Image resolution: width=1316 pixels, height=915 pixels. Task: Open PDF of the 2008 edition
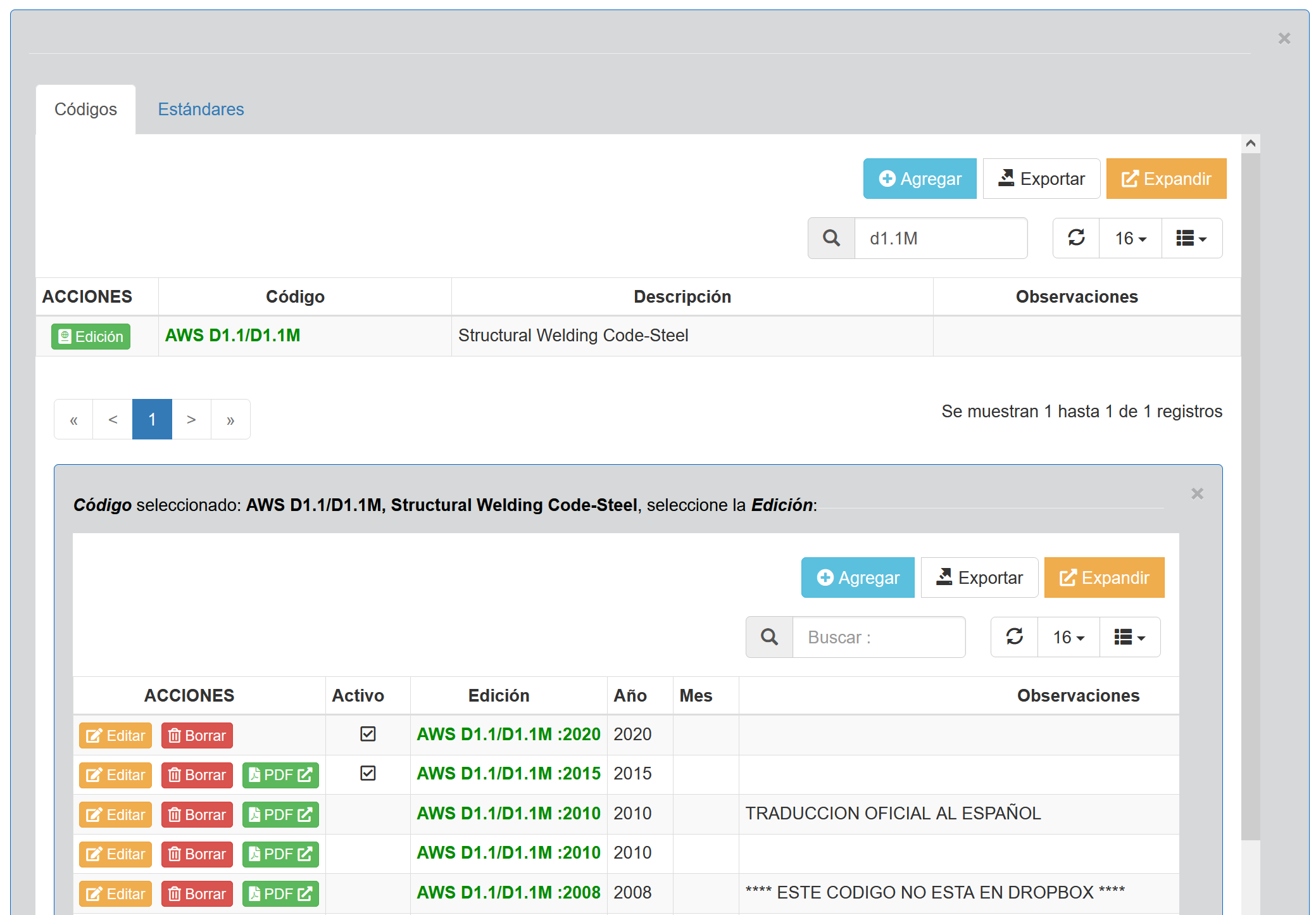(x=280, y=893)
